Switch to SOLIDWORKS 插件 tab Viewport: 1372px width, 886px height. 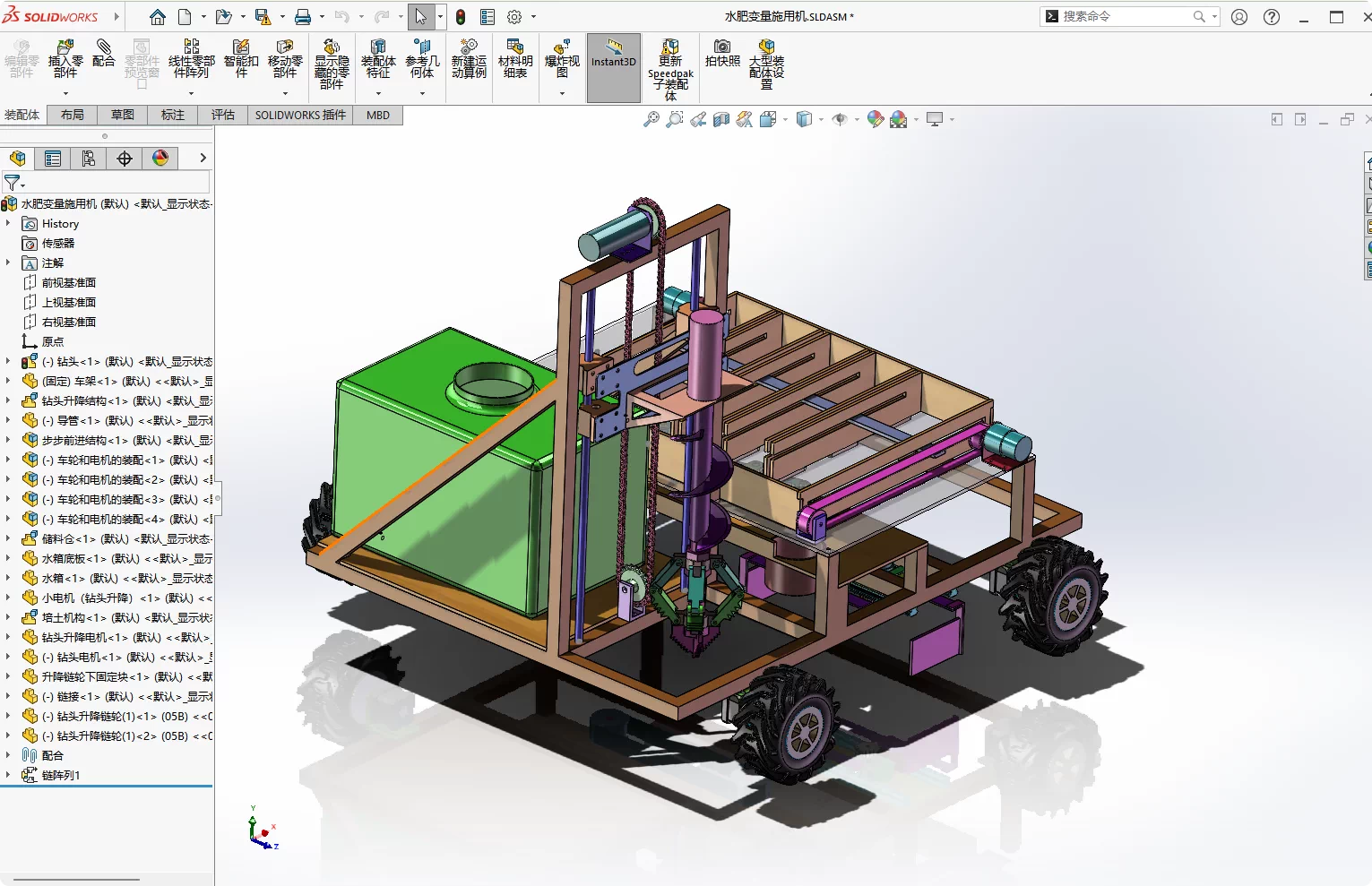(300, 115)
